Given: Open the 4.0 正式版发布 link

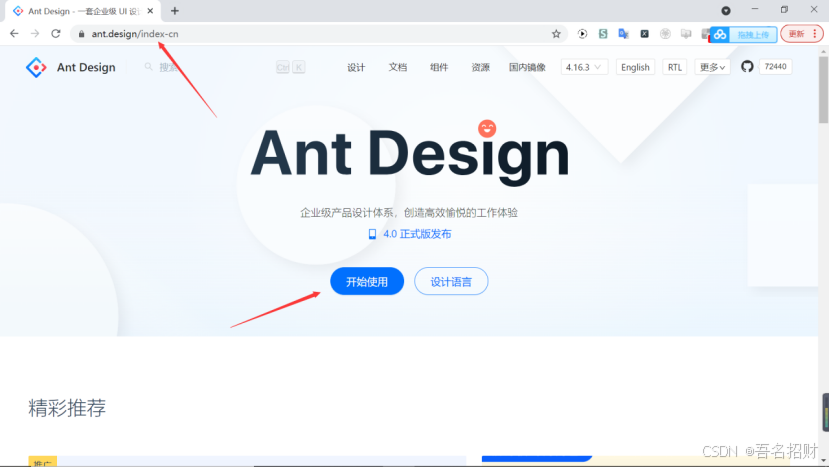Looking at the screenshot, I should tap(417, 234).
